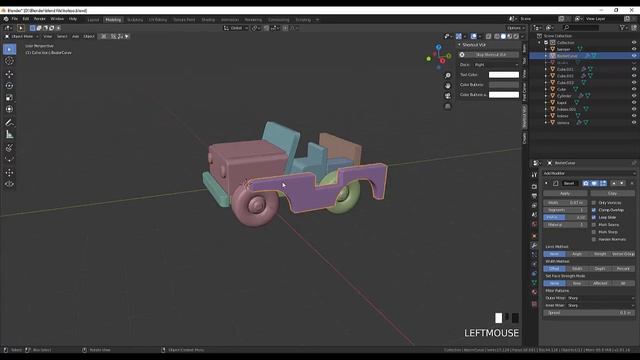
Task: Switch to the Sculpting workspace tab
Action: 135,20
